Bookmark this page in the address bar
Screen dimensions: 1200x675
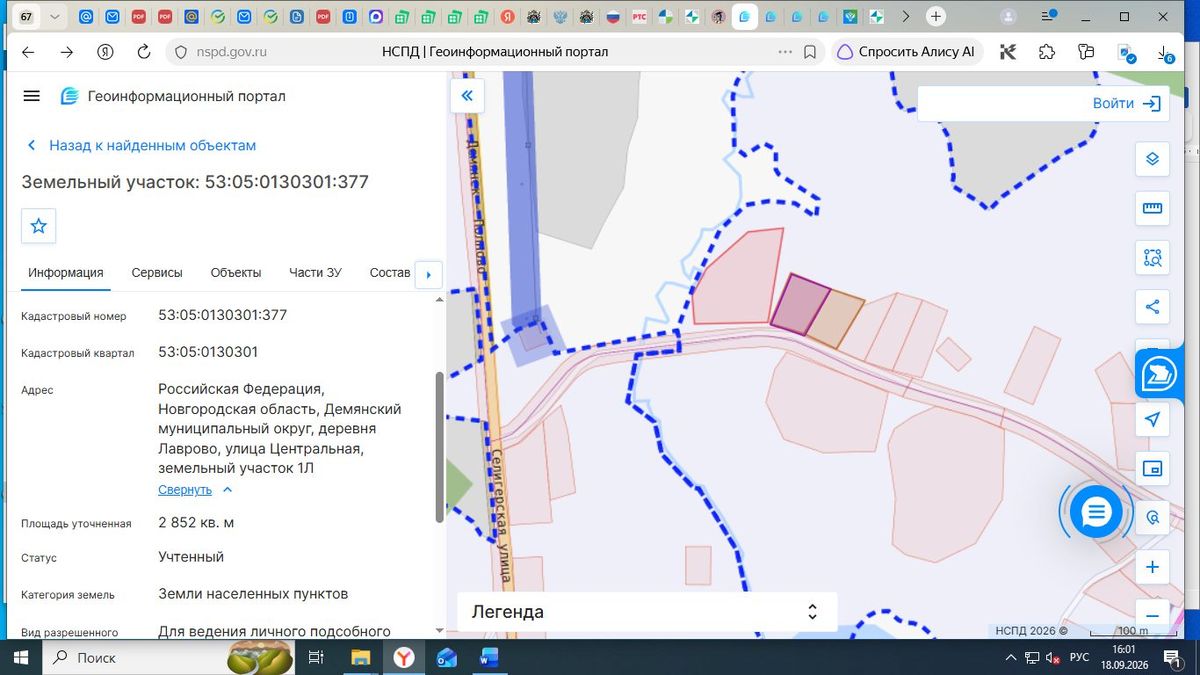pyautogui.click(x=810, y=52)
